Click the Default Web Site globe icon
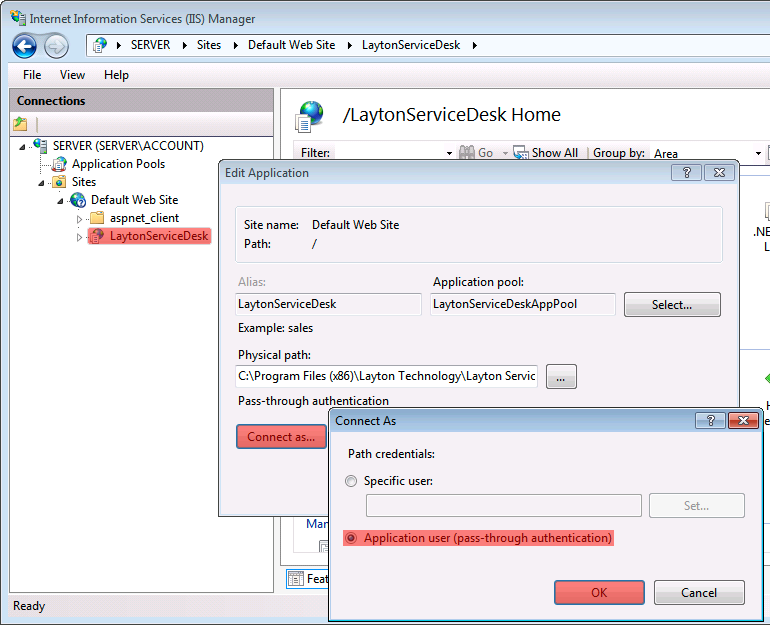 78,200
